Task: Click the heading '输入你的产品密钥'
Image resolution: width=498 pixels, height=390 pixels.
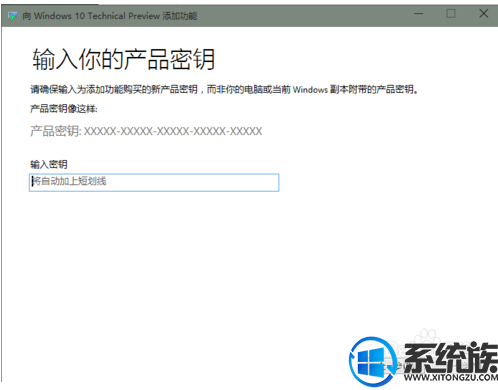Action: pyautogui.click(x=123, y=59)
